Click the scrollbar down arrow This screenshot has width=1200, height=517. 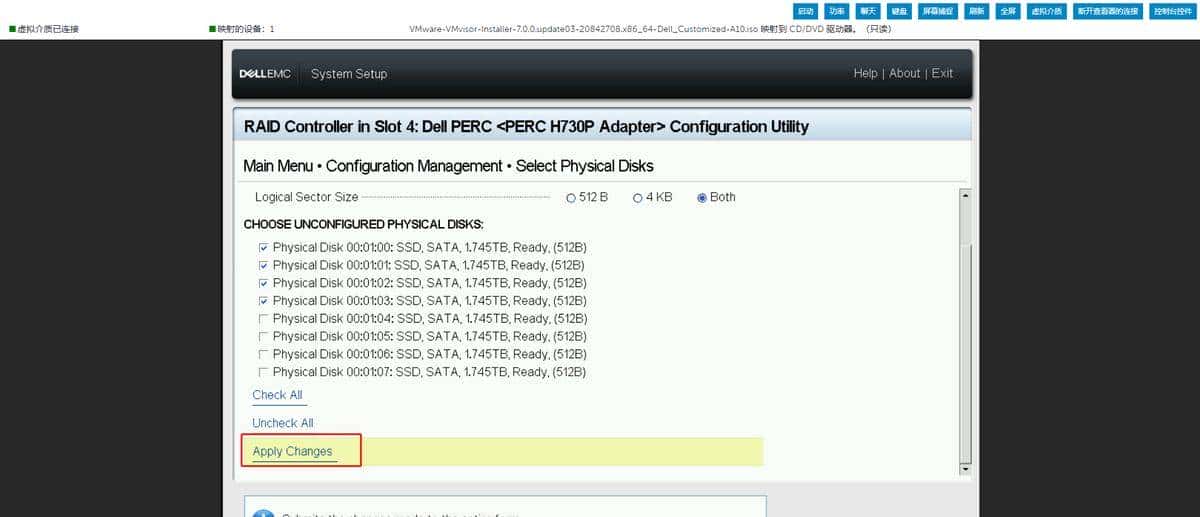point(965,468)
